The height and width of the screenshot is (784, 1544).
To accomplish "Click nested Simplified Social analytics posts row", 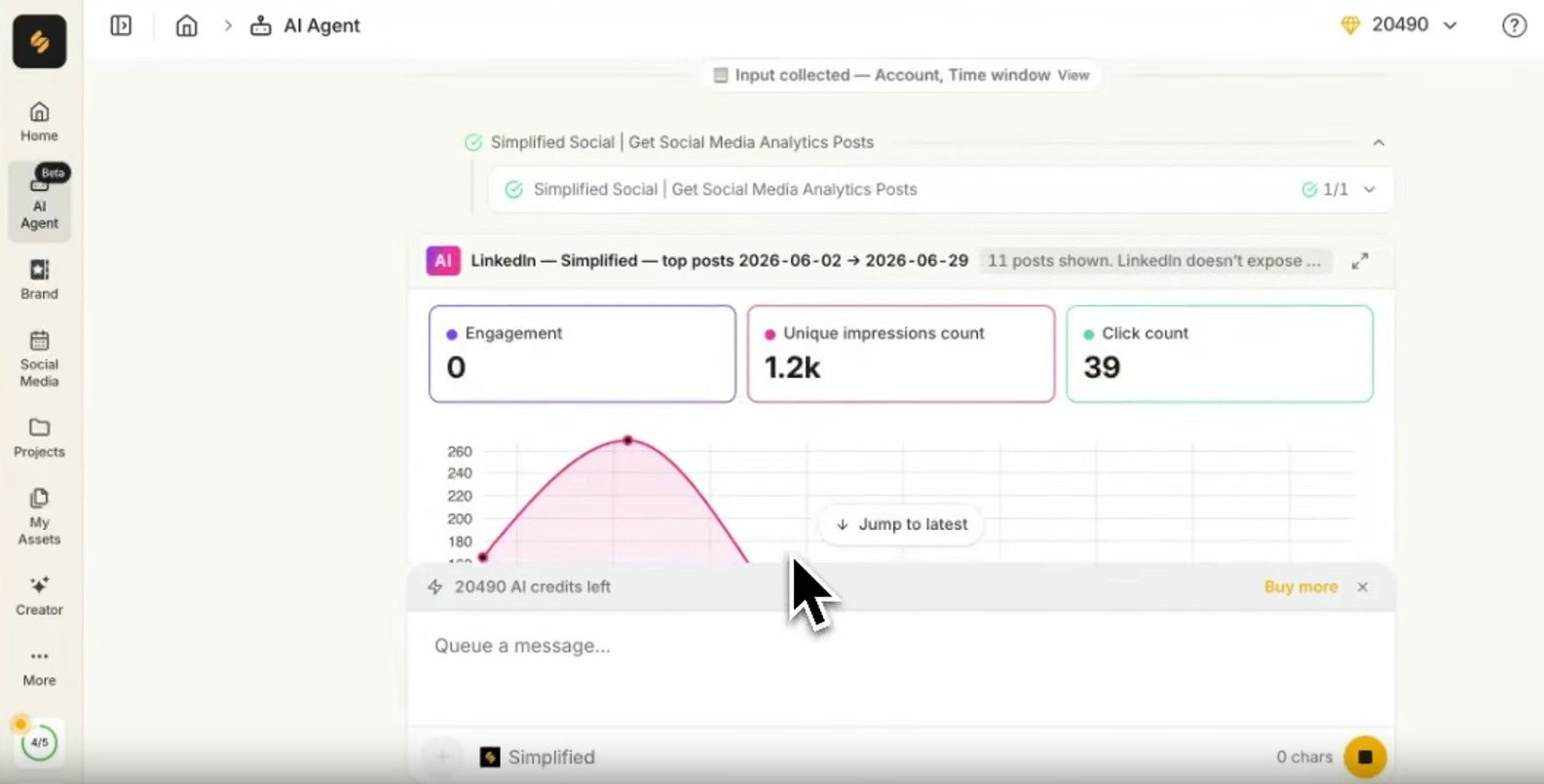I will coord(940,190).
